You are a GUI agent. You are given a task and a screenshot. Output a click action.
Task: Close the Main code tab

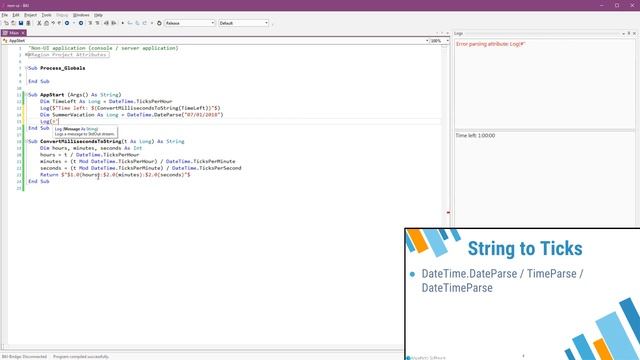pos(23,33)
